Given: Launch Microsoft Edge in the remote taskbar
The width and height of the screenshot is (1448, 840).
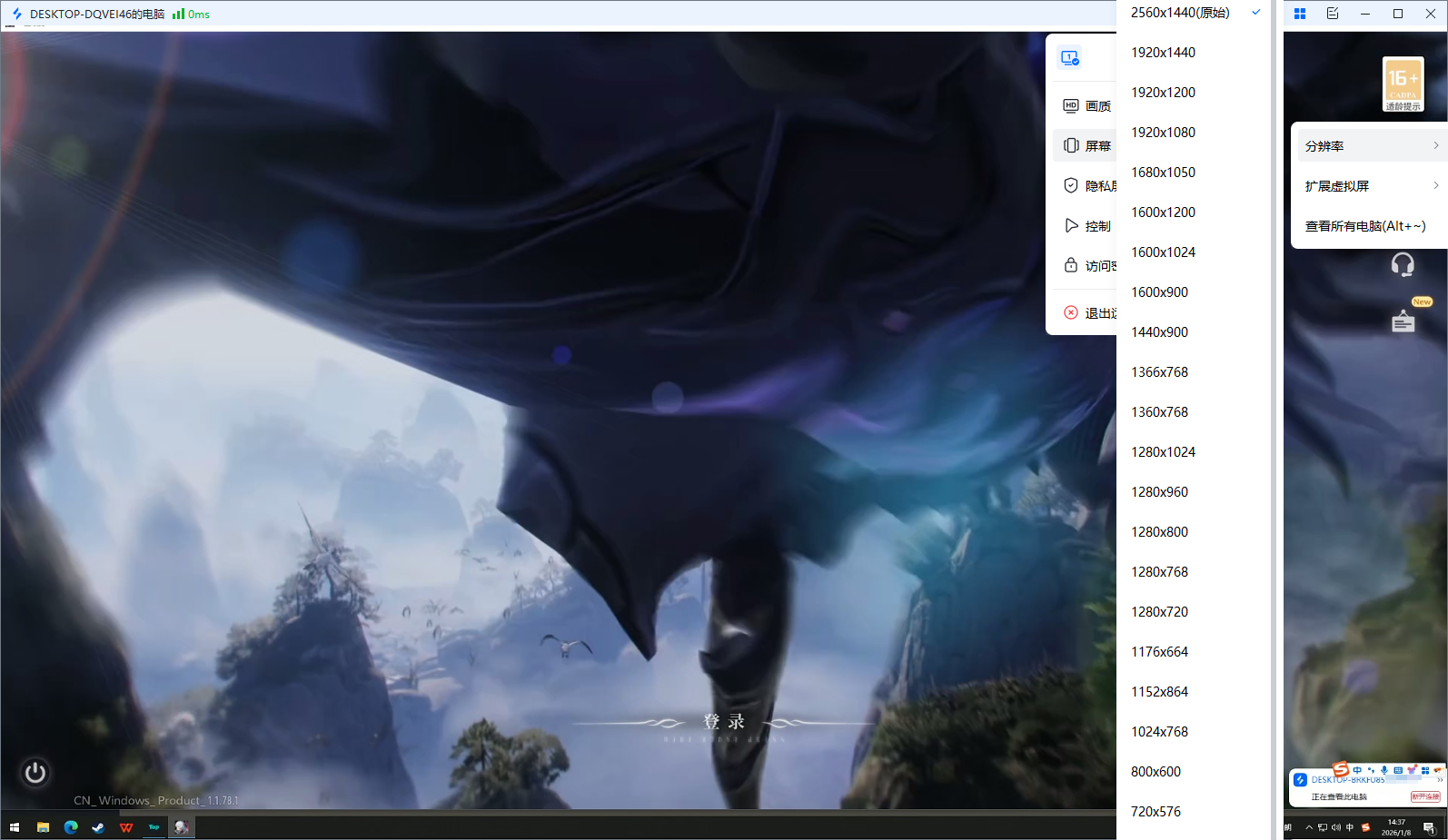Looking at the screenshot, I should 71,827.
